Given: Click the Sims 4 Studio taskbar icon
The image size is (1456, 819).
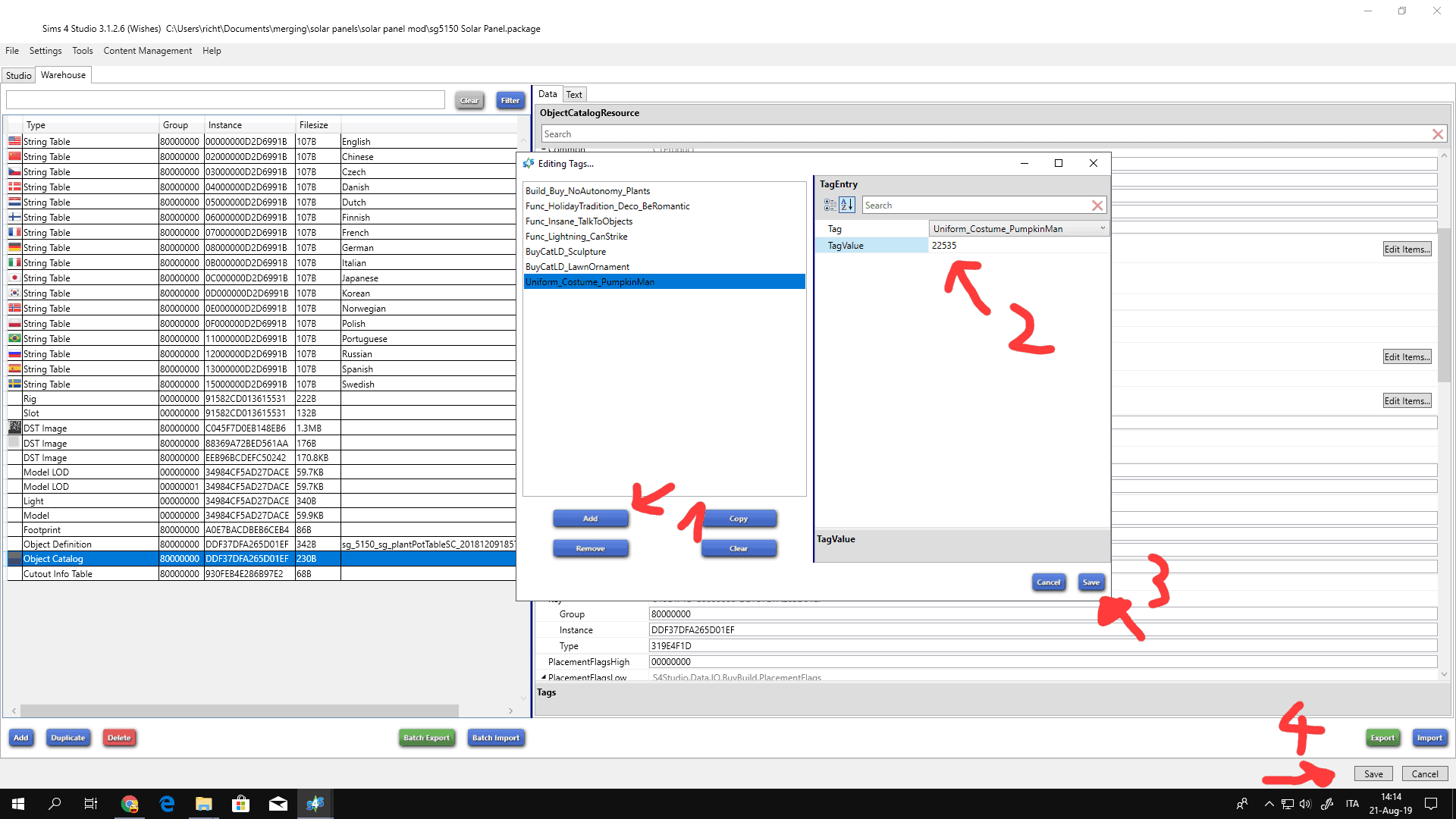Looking at the screenshot, I should (x=315, y=804).
